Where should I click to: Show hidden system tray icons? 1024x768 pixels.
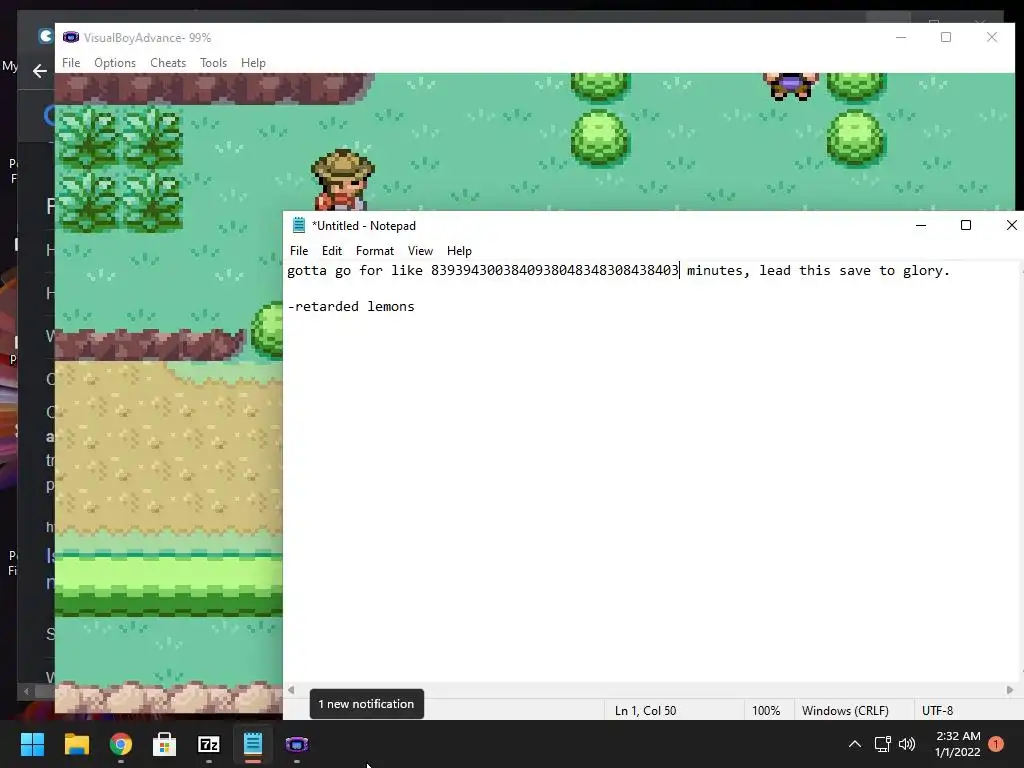[x=855, y=744]
